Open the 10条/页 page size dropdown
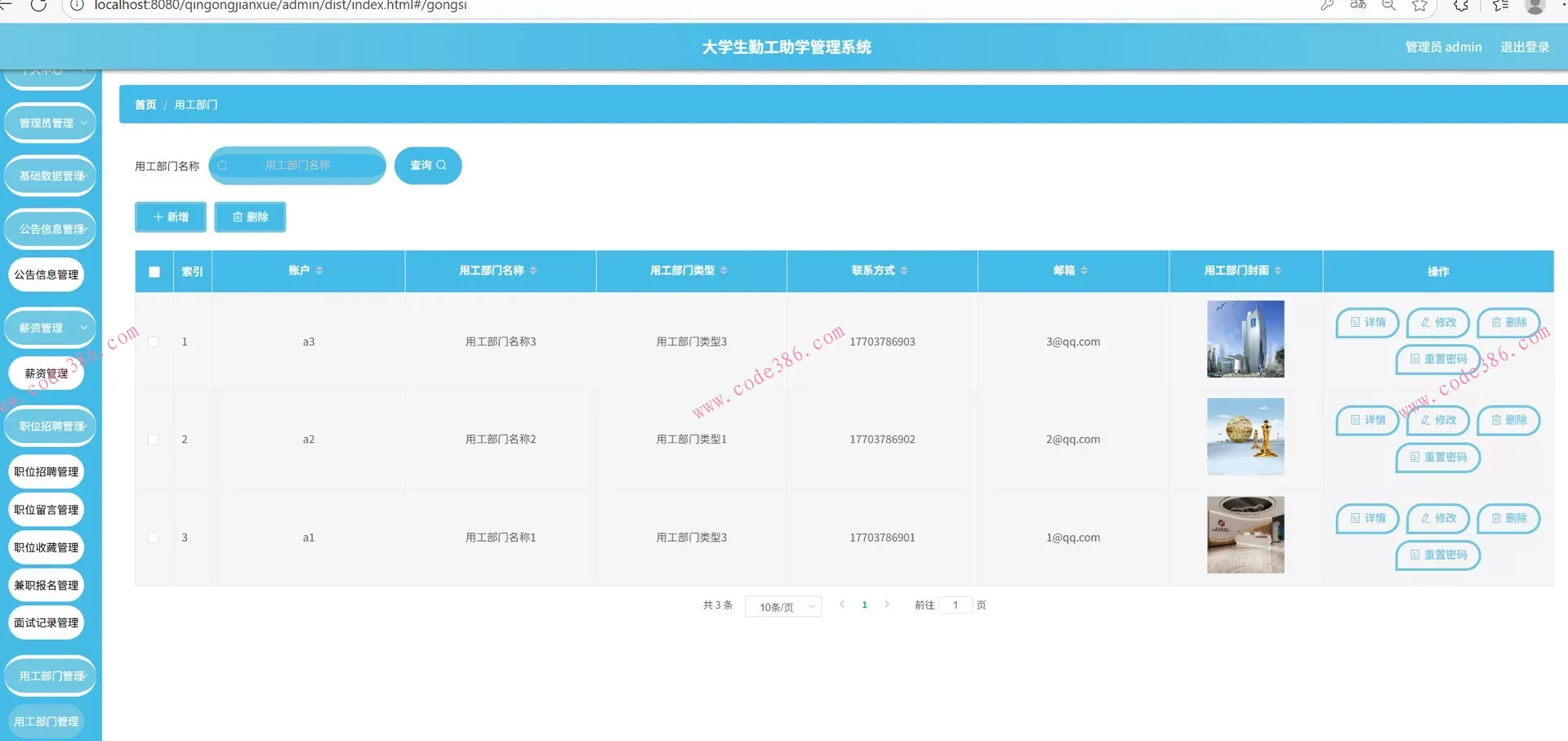1568x741 pixels. (783, 607)
